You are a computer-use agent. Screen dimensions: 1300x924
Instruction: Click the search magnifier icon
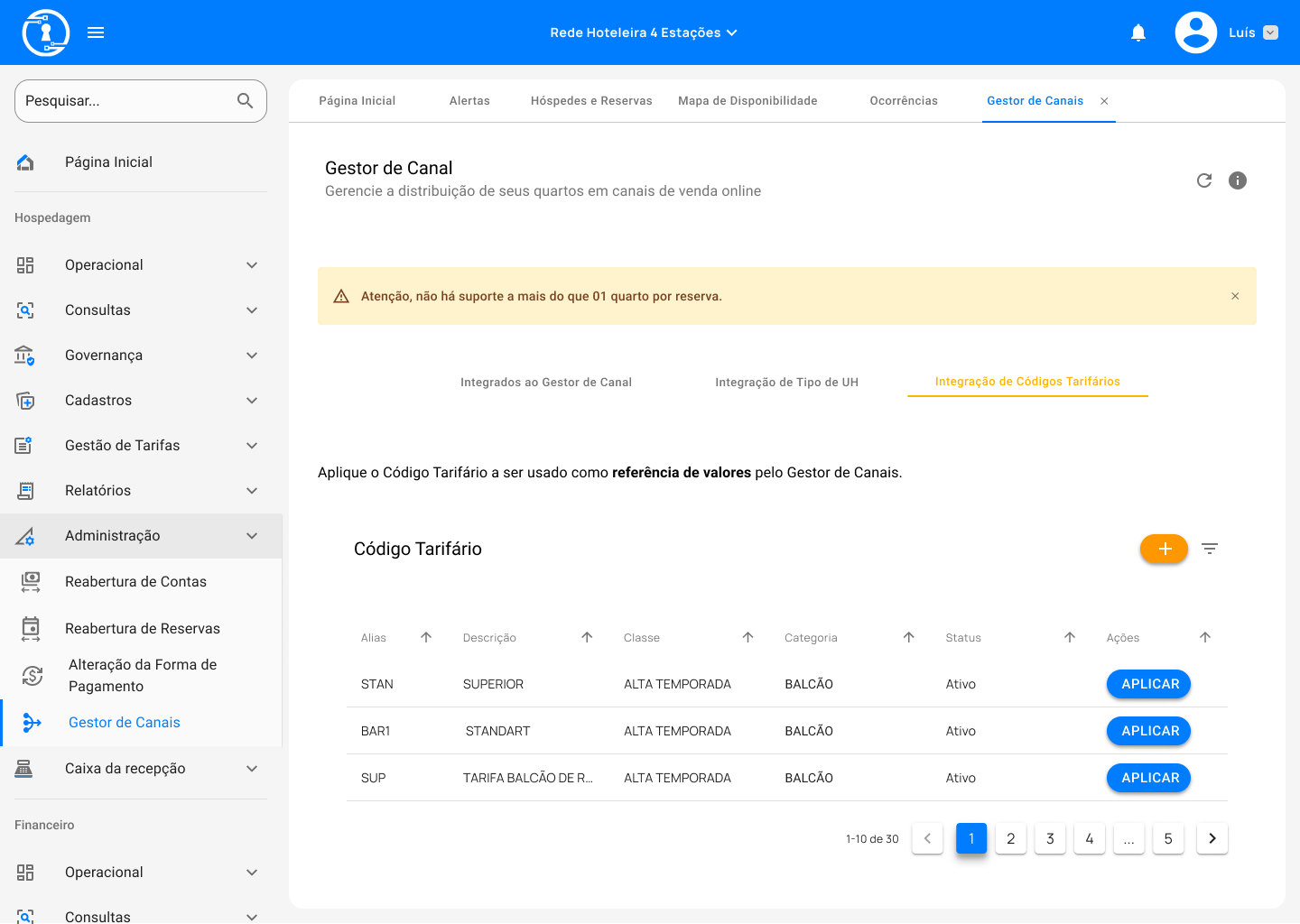pyautogui.click(x=245, y=101)
